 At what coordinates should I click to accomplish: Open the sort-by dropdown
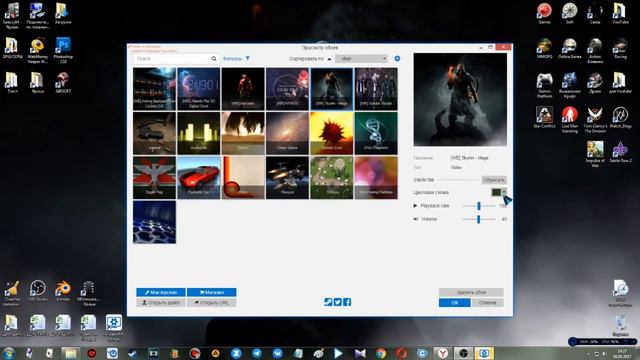click(361, 59)
